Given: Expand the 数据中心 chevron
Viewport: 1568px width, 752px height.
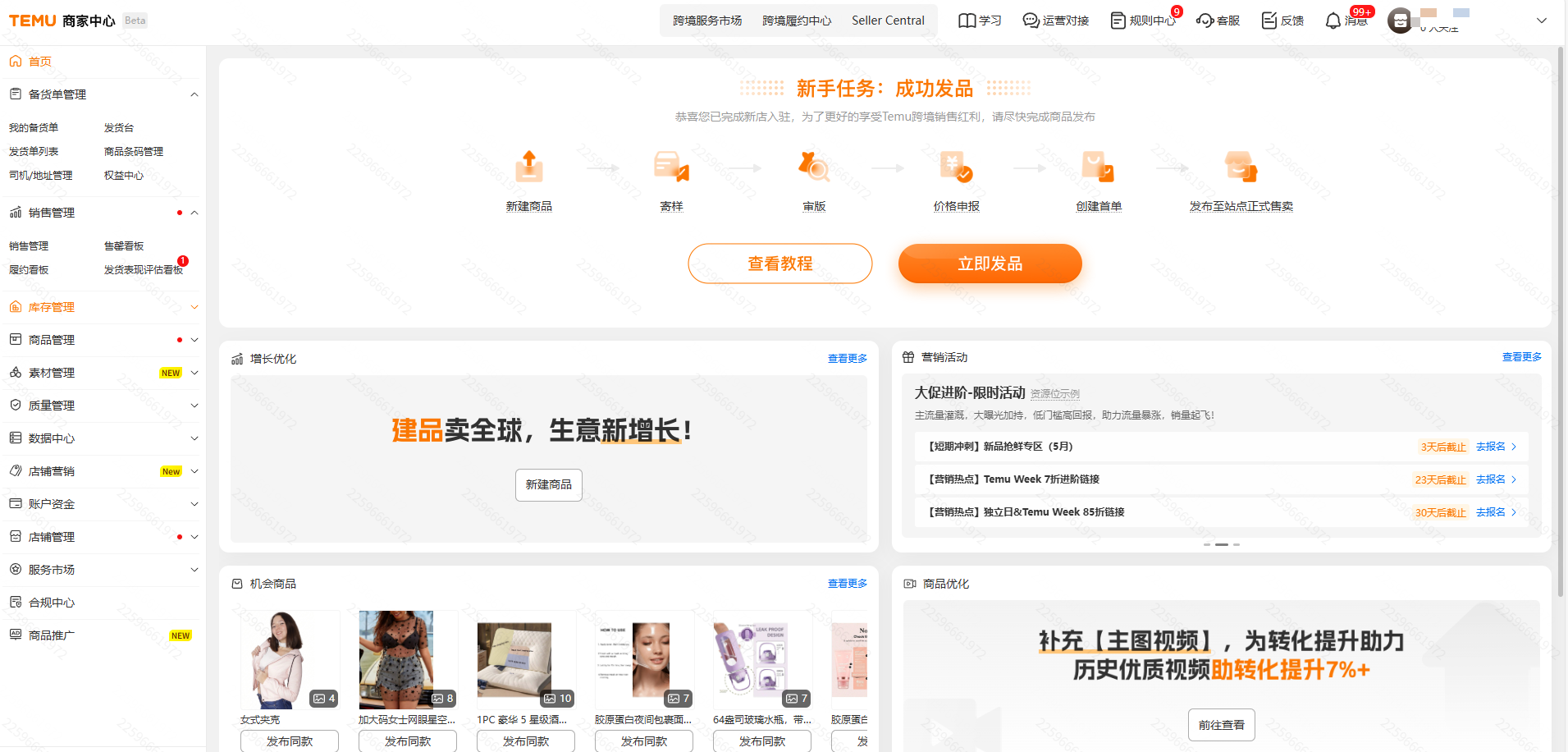Looking at the screenshot, I should click(x=194, y=438).
